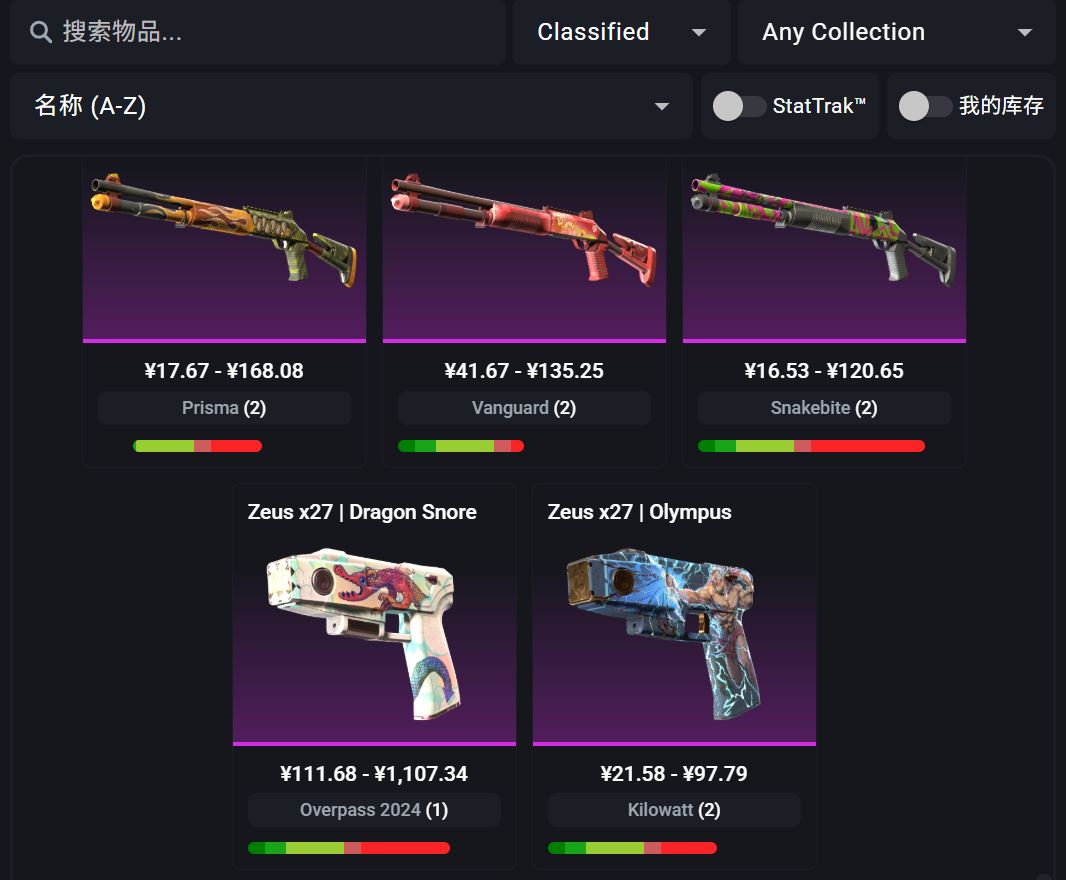Open the Classified rarity dropdown
The height and width of the screenshot is (880, 1066).
[x=621, y=32]
